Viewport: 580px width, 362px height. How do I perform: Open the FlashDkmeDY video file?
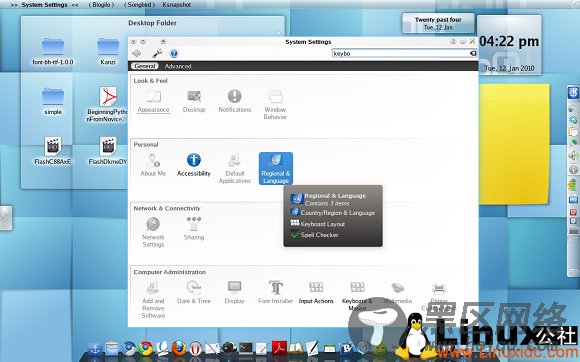coord(108,150)
